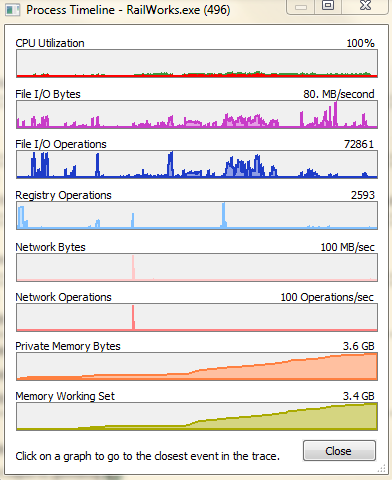Click the first Registry Operations spike at start
This screenshot has height=480, width=392.
click(x=21, y=217)
